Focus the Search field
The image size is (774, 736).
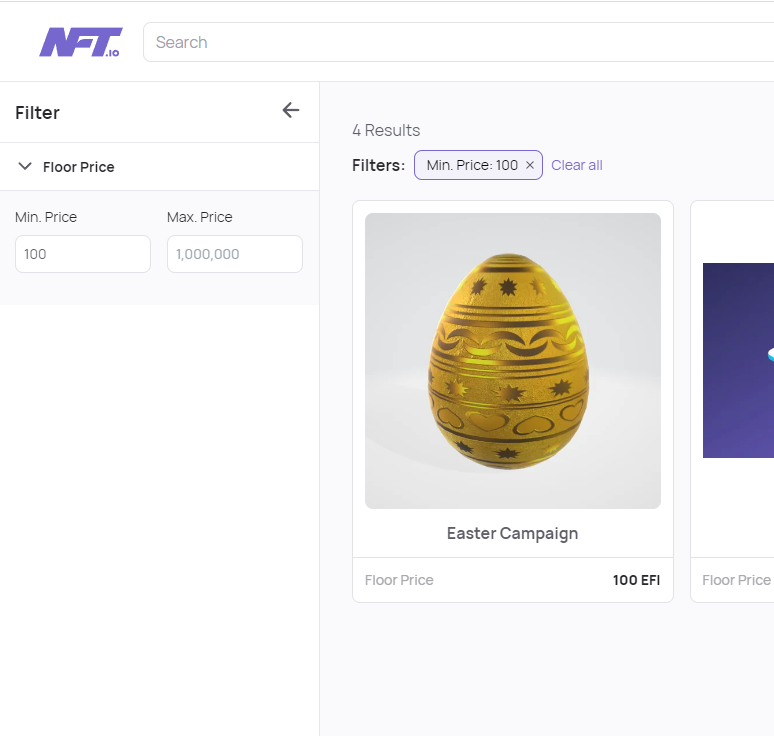point(459,42)
